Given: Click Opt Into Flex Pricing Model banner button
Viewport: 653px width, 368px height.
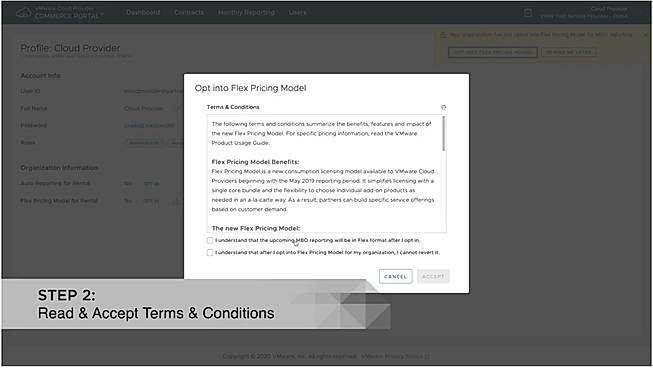Looking at the screenshot, I should [493, 52].
